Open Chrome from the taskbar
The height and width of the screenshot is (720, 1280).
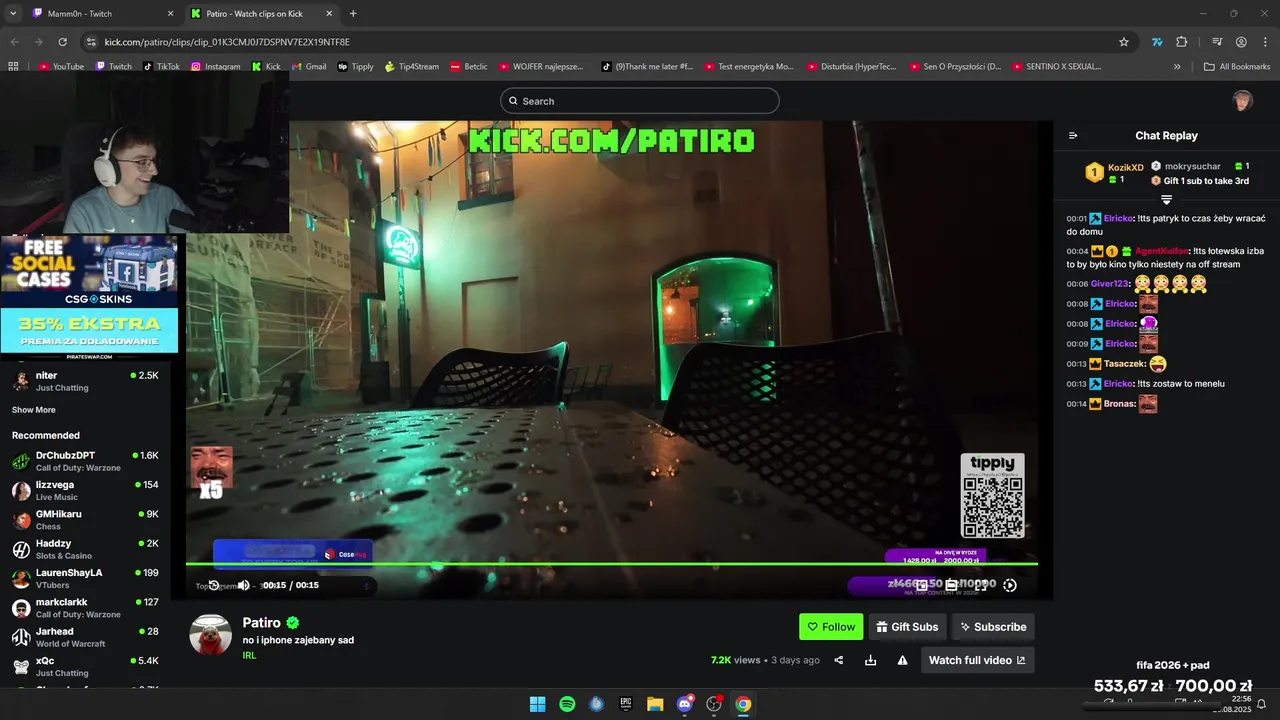743,704
